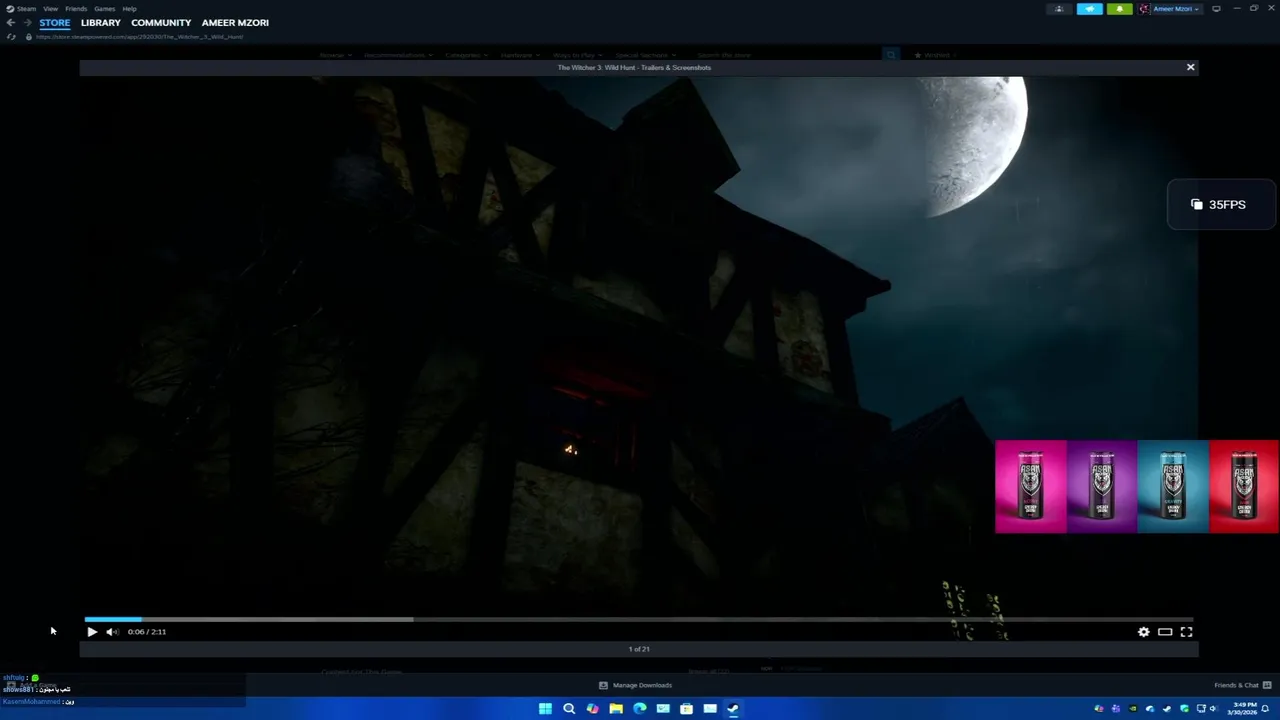Click the page-lock icon beside the URL
The image size is (1280, 720).
tap(28, 37)
